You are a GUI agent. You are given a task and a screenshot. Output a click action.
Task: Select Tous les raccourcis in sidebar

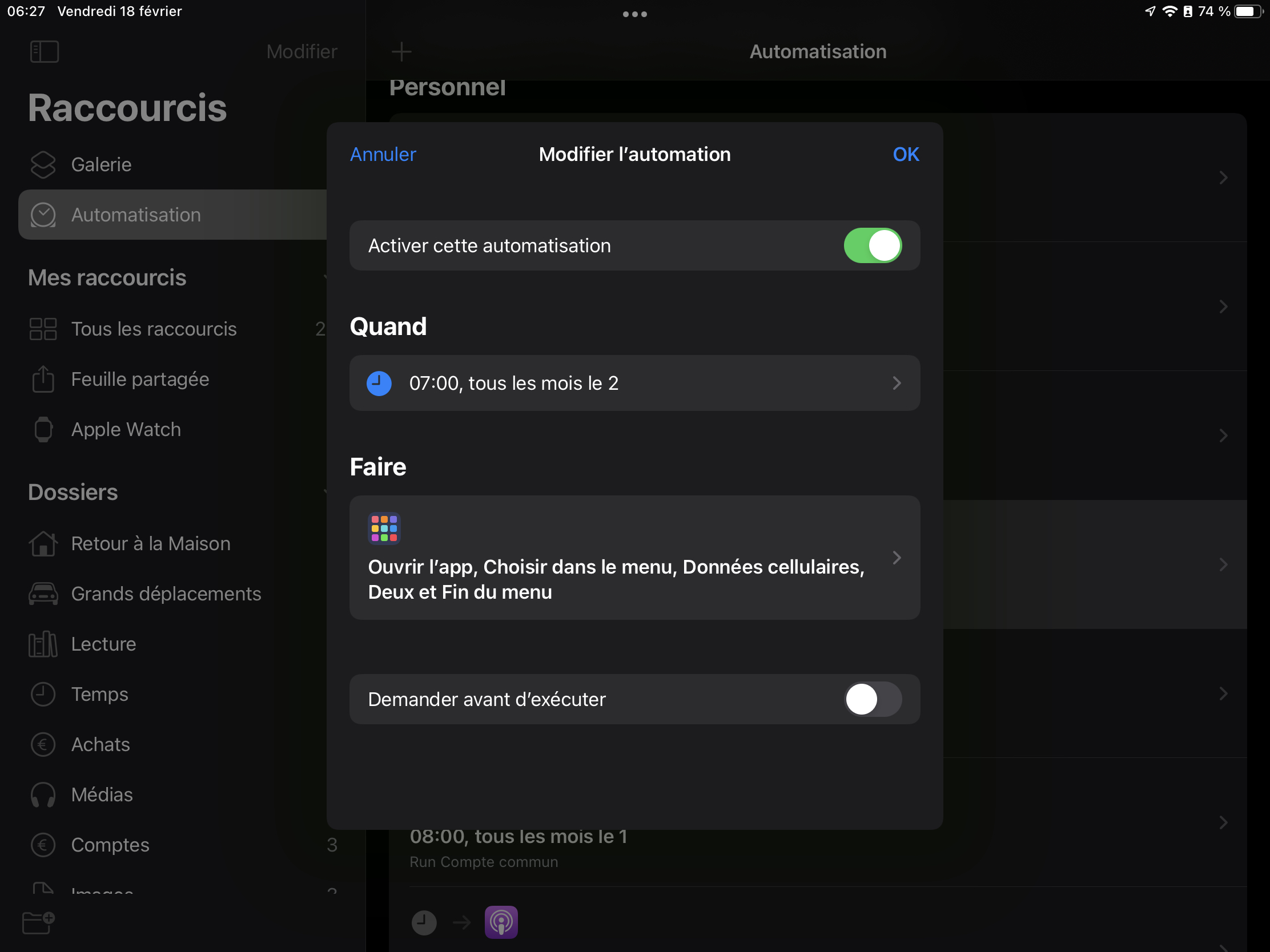pyautogui.click(x=154, y=329)
